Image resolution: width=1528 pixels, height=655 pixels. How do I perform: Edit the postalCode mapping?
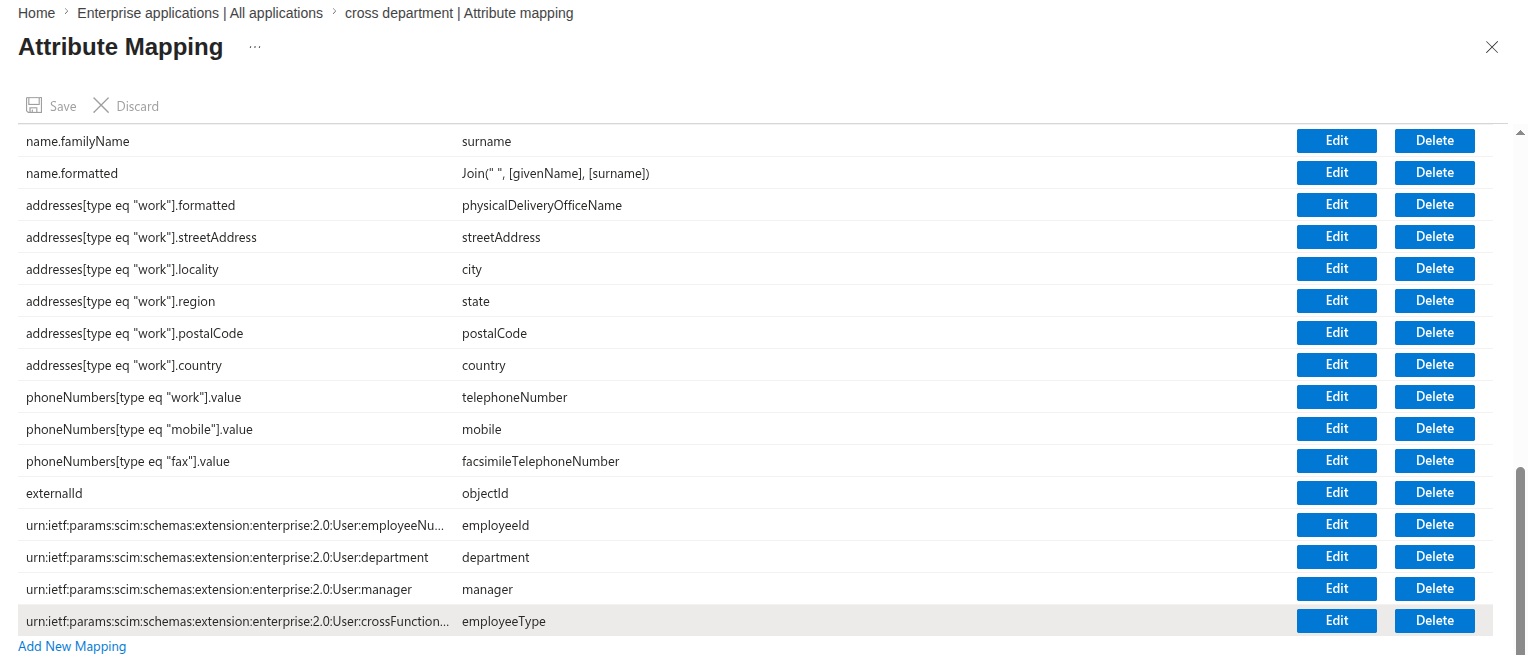point(1337,333)
